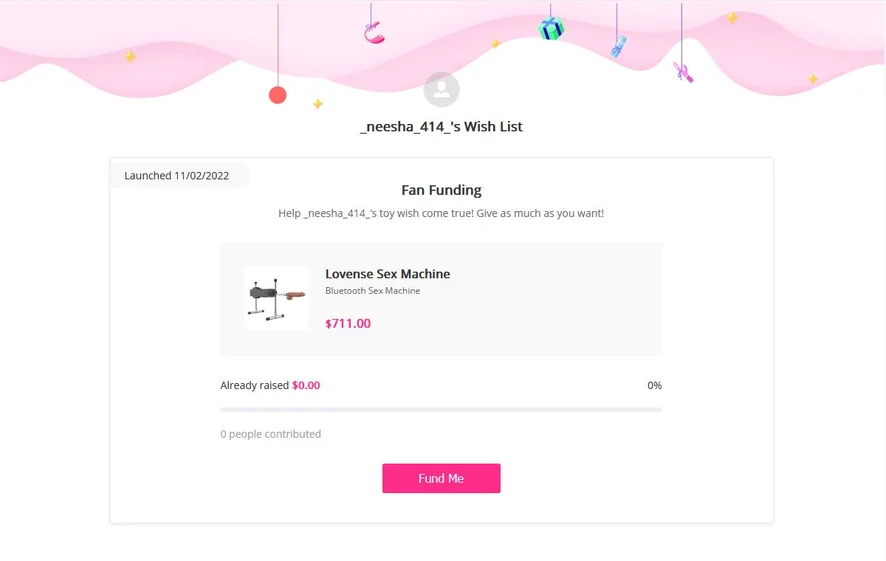The width and height of the screenshot is (886, 561).
Task: Click the Fund Me button
Action: click(x=441, y=478)
